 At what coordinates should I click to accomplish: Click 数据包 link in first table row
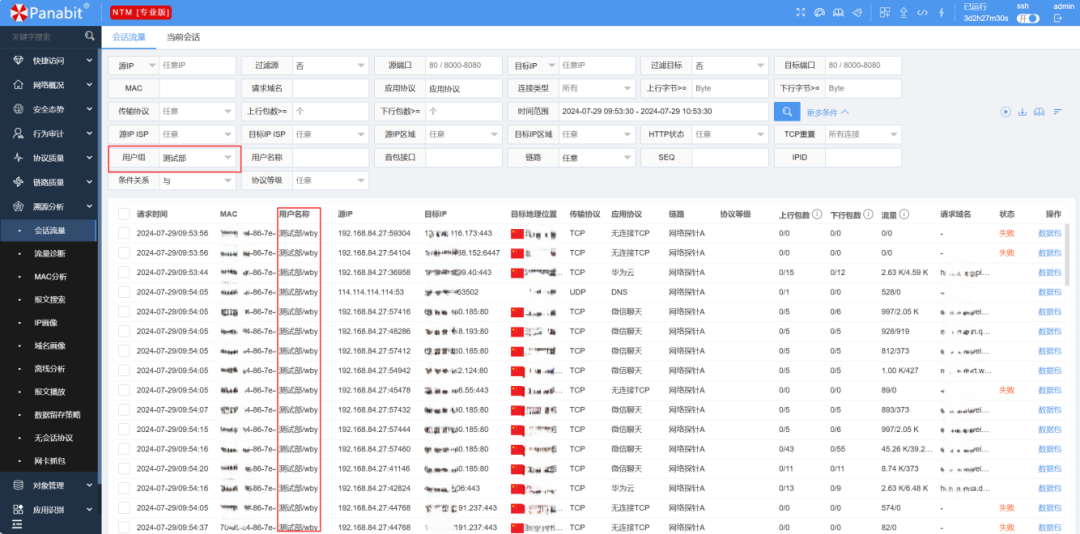click(1049, 233)
